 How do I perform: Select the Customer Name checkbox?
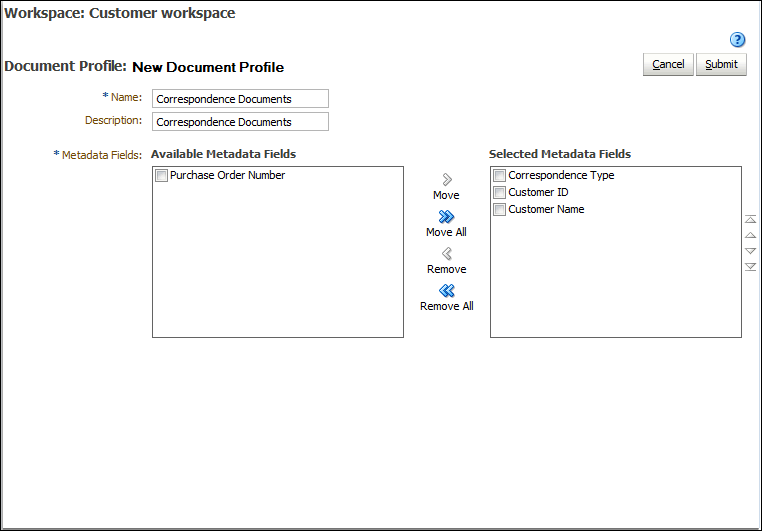(500, 209)
